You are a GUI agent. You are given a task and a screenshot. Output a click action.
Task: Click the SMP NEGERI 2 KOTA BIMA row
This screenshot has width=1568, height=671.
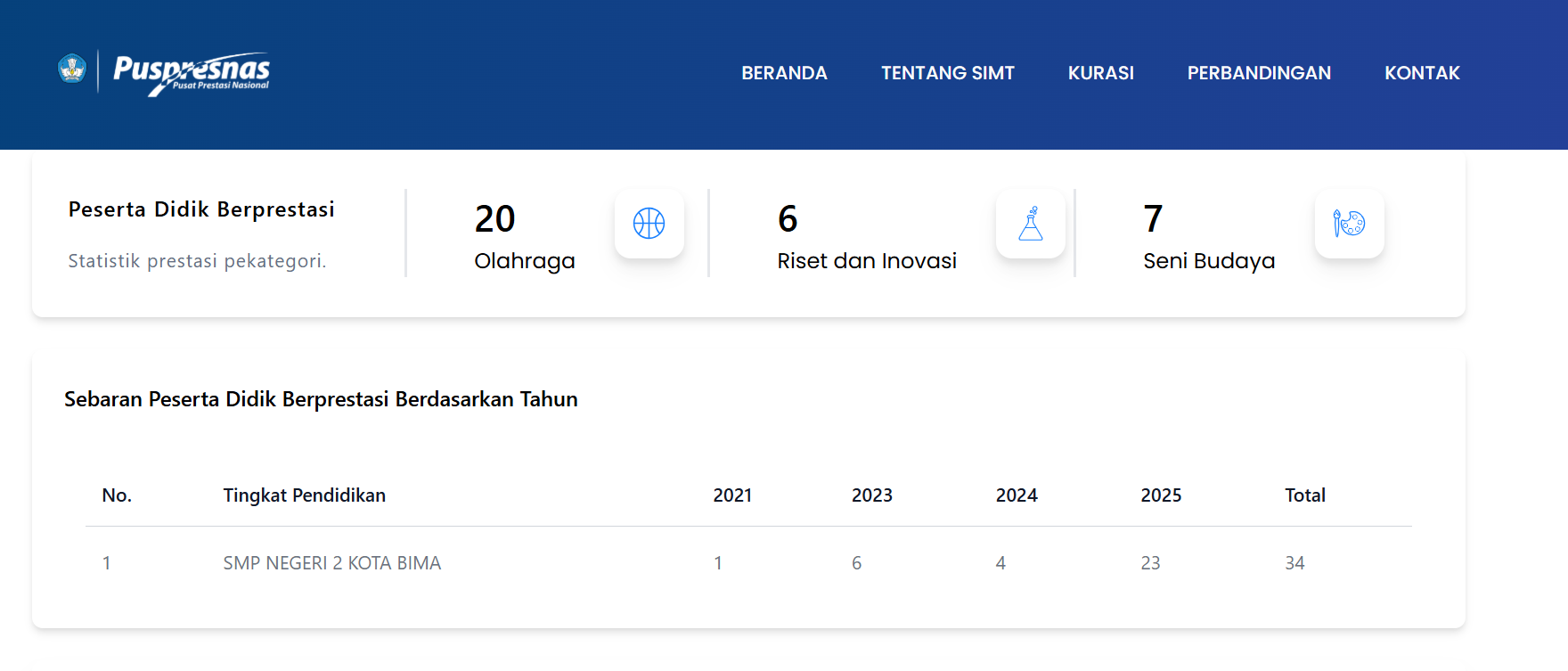tap(331, 563)
